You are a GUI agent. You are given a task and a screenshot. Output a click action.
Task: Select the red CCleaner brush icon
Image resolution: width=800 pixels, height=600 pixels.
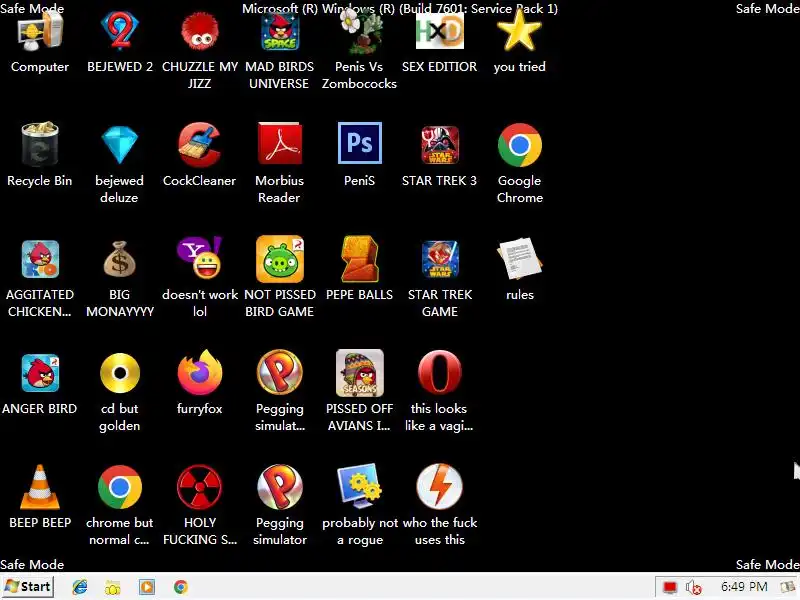pyautogui.click(x=200, y=145)
